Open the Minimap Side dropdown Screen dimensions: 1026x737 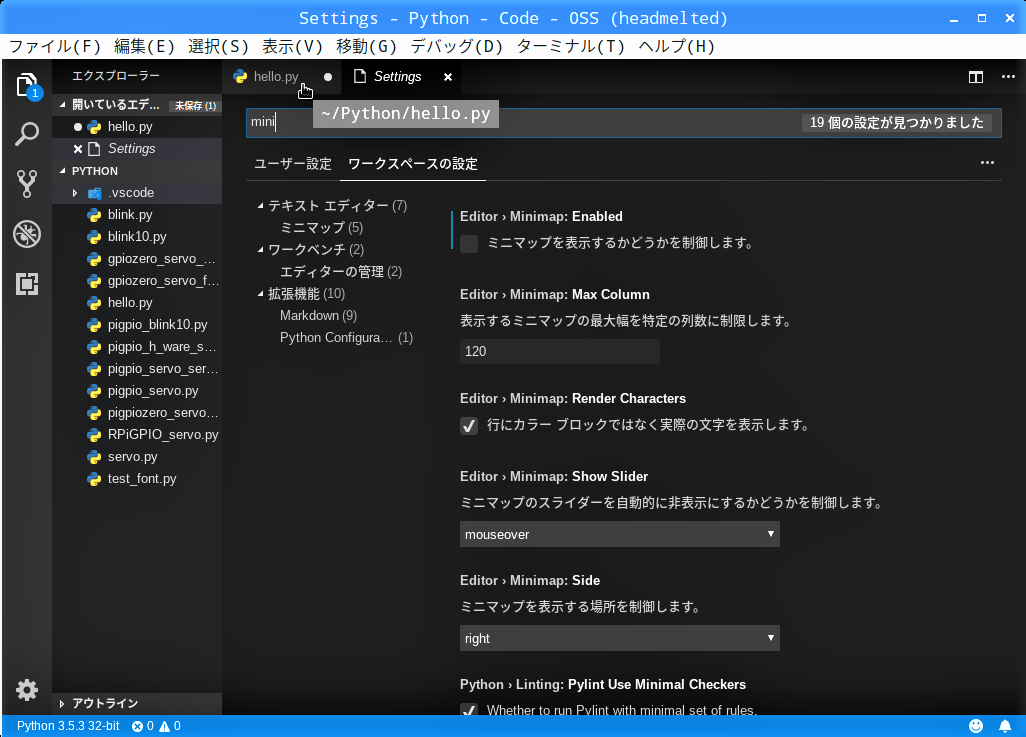point(619,638)
